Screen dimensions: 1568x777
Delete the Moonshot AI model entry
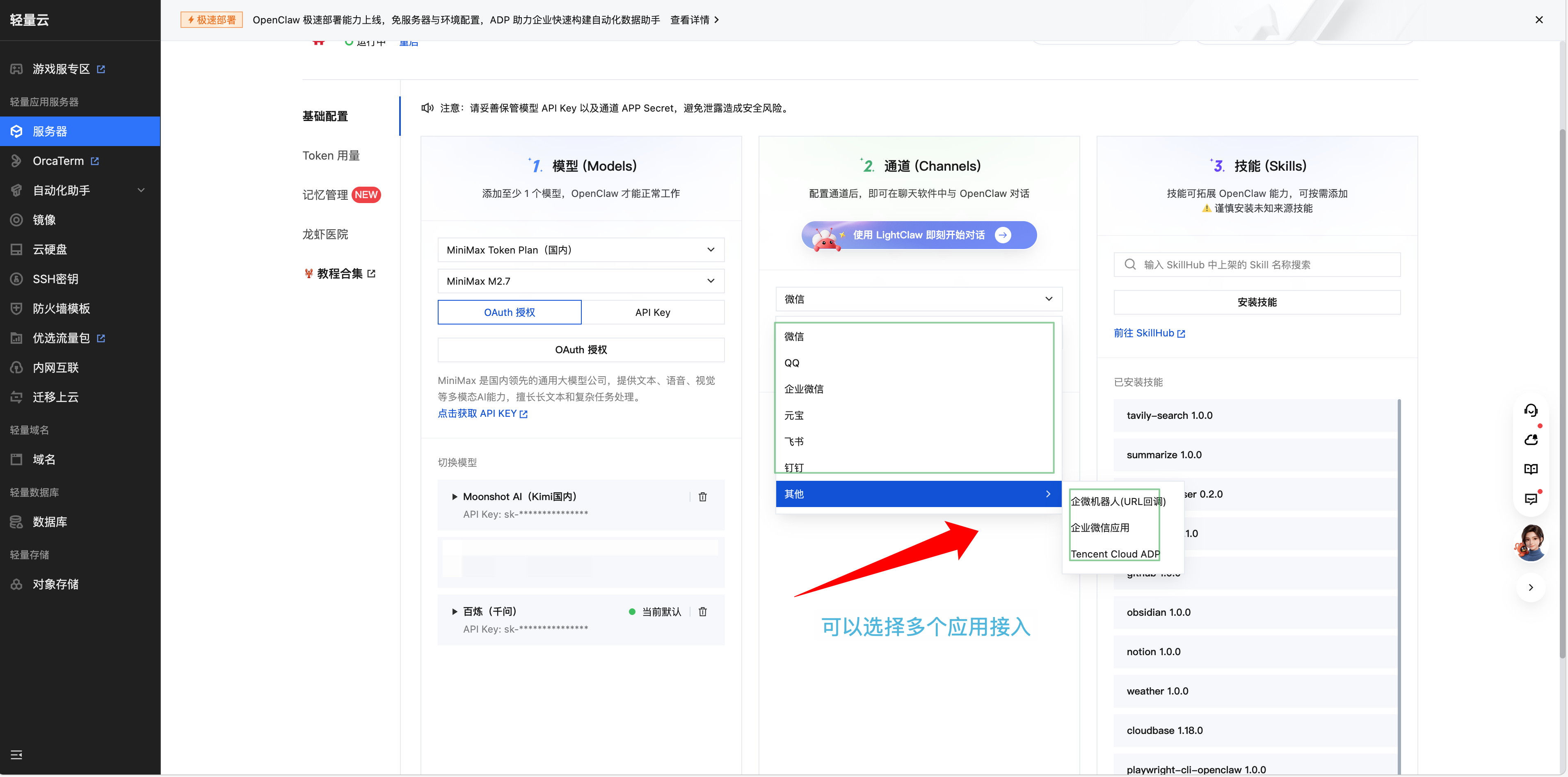point(702,497)
